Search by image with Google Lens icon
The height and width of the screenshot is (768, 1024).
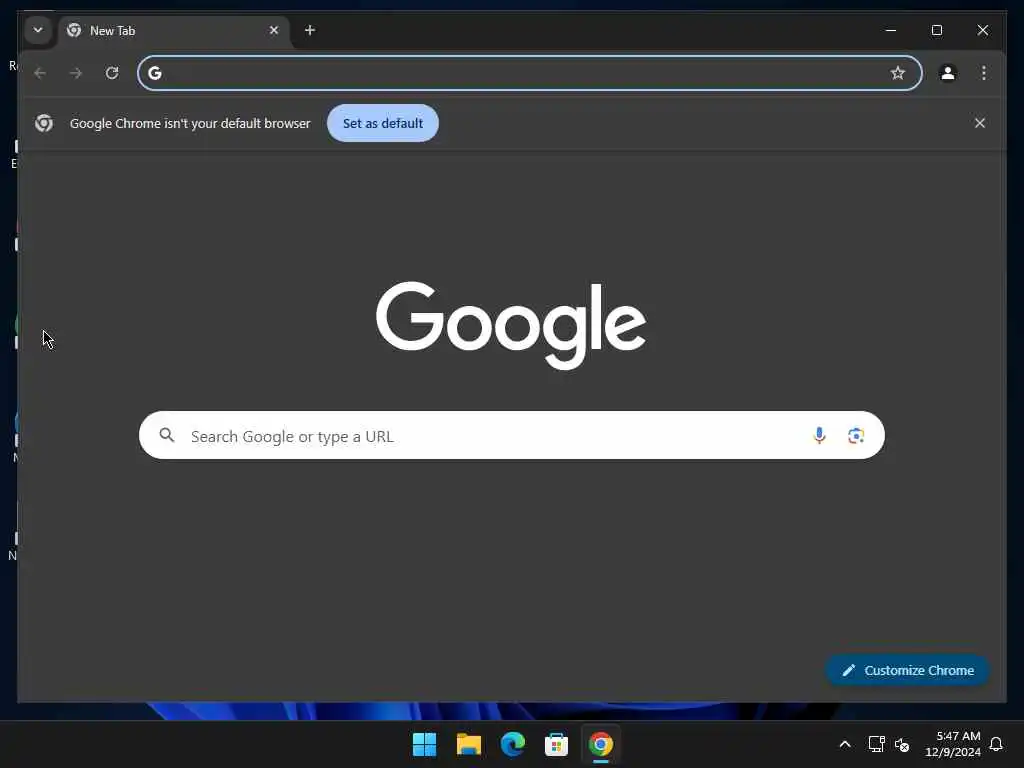pos(856,436)
